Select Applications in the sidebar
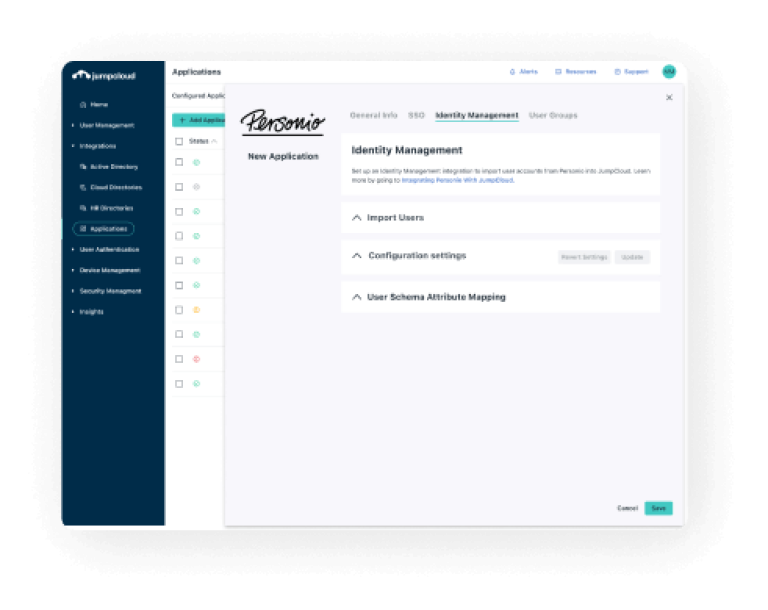This screenshot has width=768, height=610. coord(103,229)
